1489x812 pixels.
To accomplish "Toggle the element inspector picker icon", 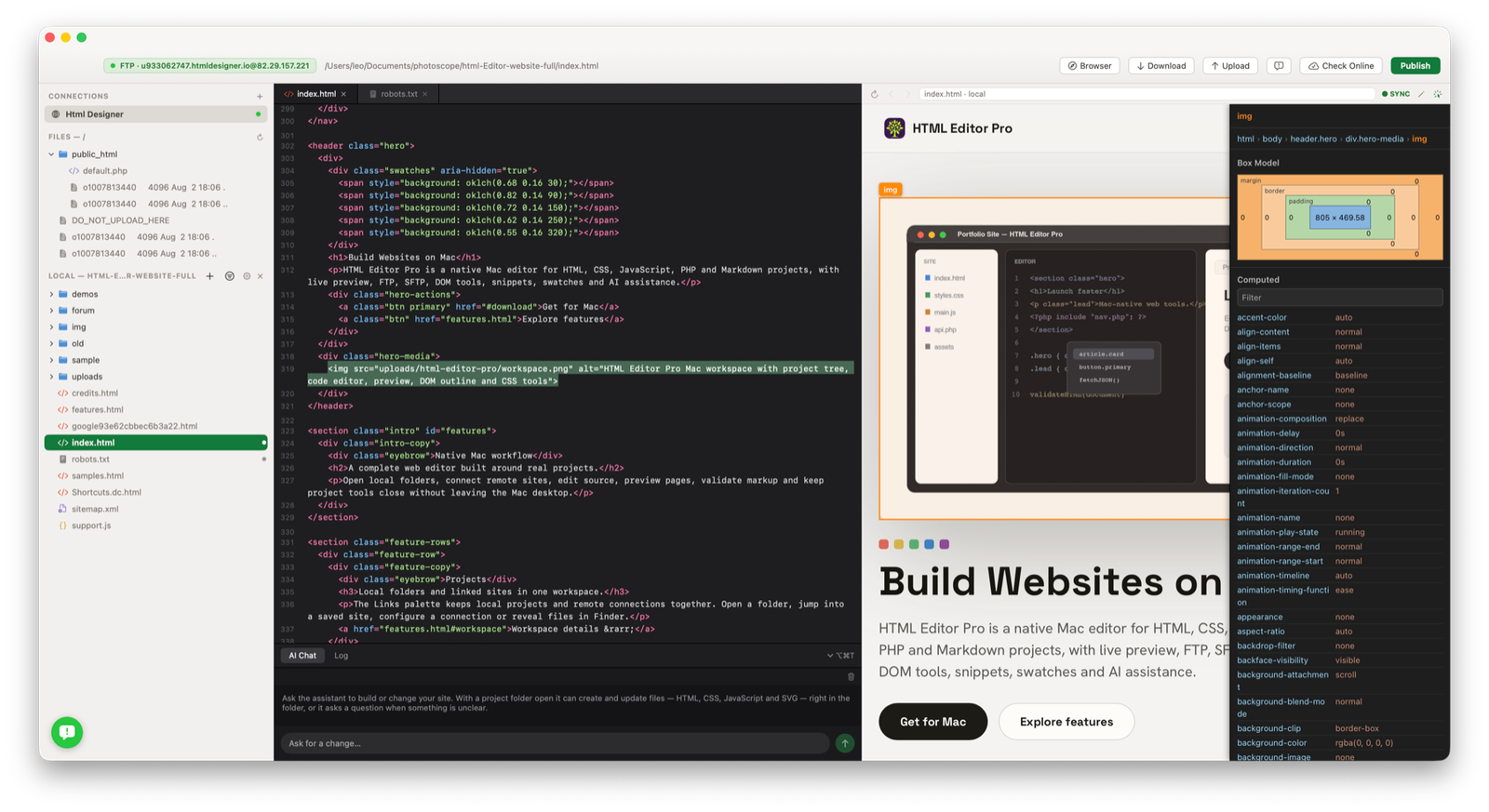I will coord(1438,94).
